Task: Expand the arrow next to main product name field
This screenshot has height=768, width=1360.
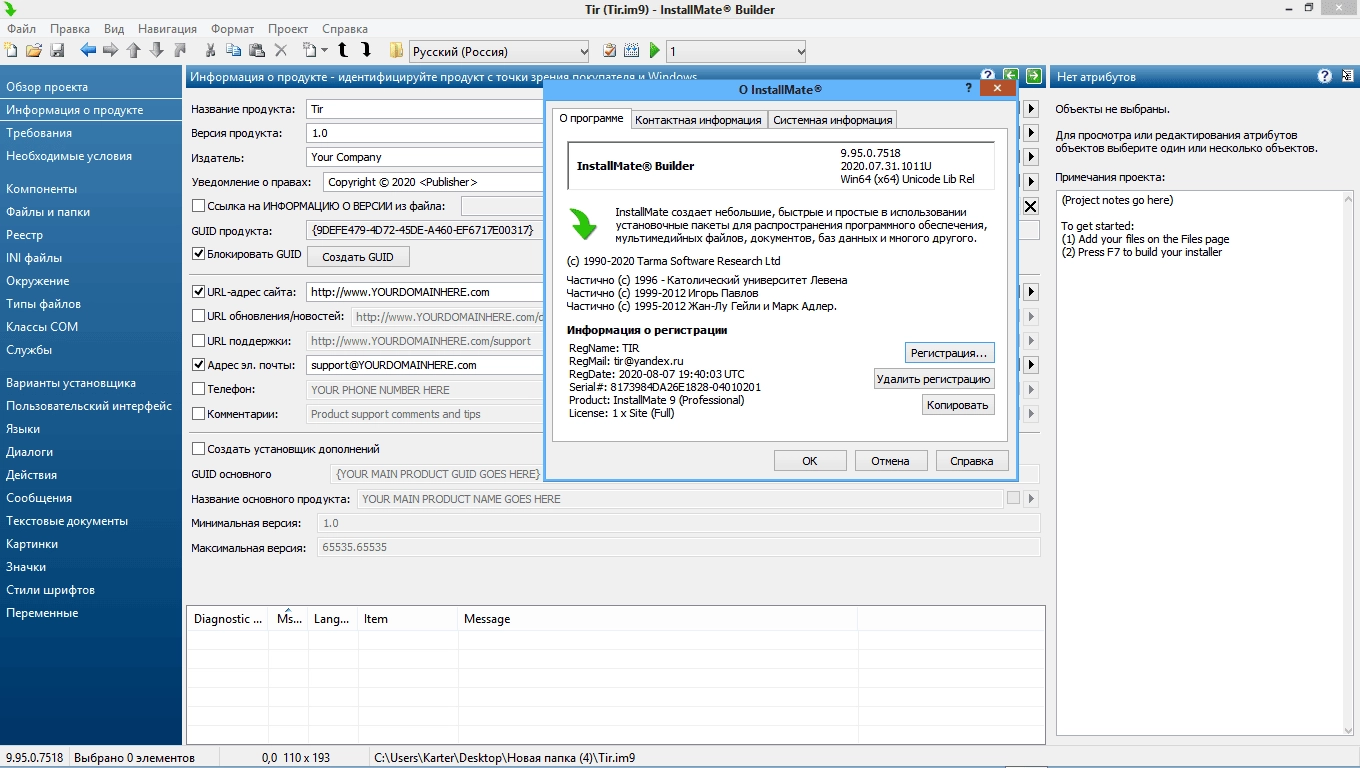Action: click(1031, 498)
